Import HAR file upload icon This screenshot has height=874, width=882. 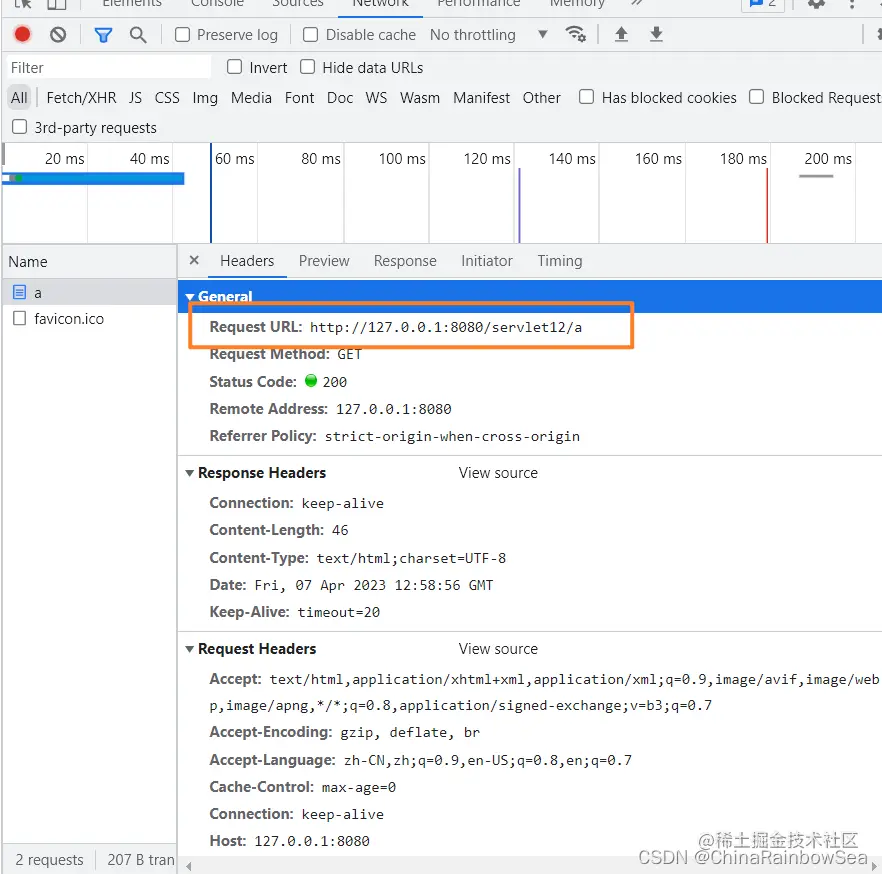click(x=621, y=34)
